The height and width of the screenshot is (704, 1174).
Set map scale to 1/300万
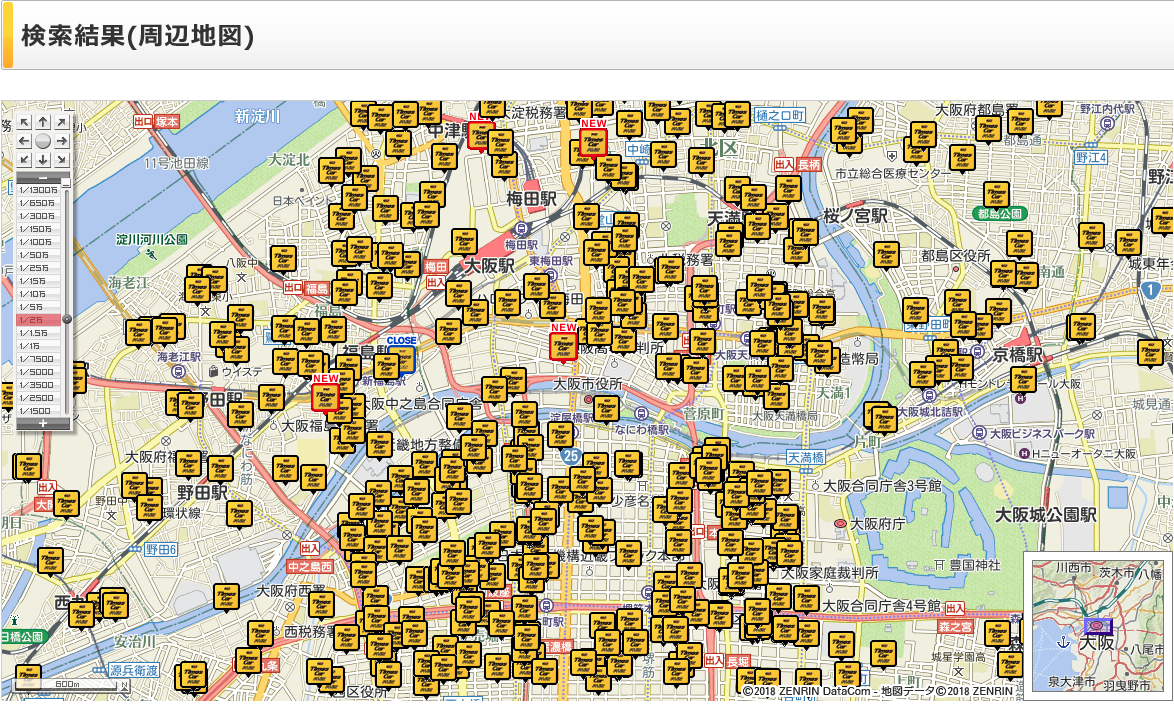click(x=38, y=216)
